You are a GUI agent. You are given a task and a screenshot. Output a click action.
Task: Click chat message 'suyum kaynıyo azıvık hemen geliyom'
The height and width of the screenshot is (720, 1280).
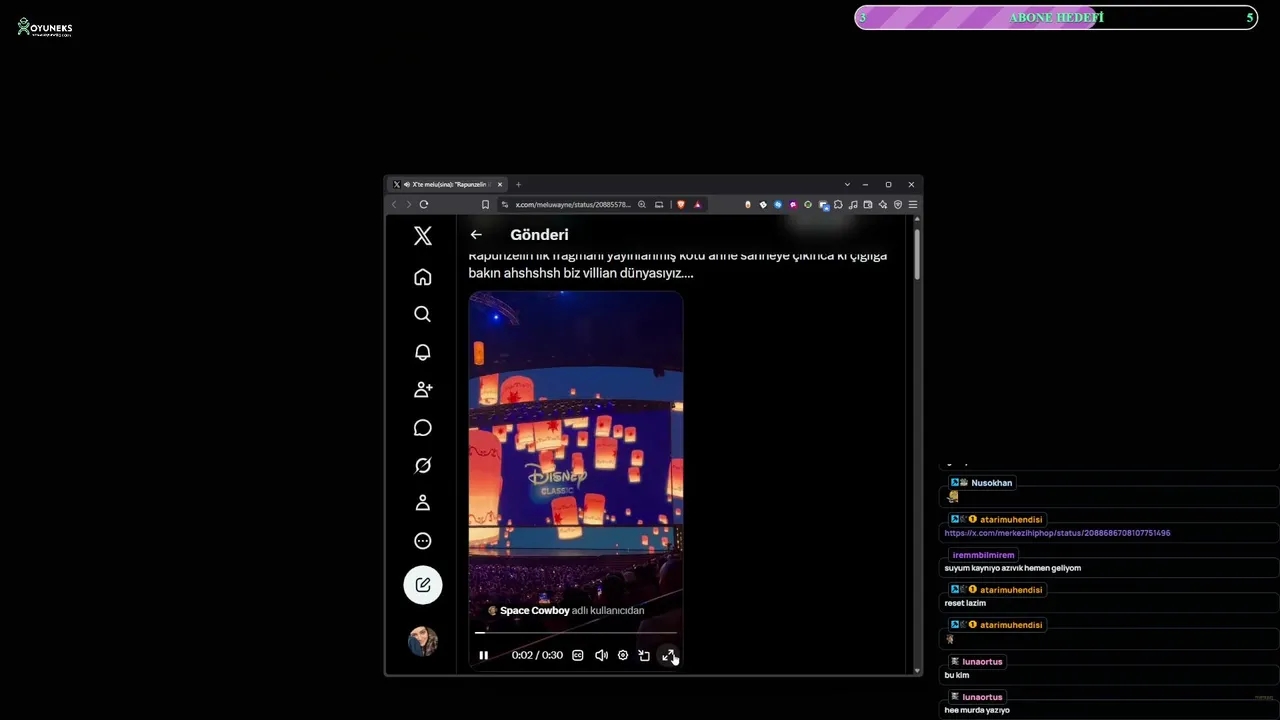pos(1013,569)
